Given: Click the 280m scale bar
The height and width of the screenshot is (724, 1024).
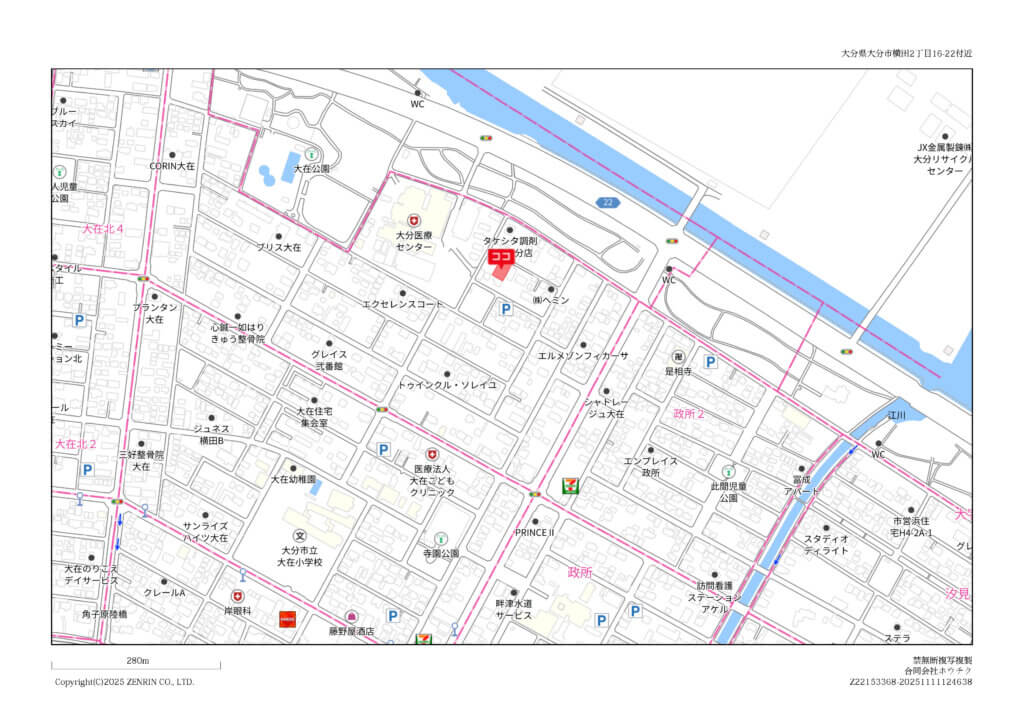Looking at the screenshot, I should (137, 663).
